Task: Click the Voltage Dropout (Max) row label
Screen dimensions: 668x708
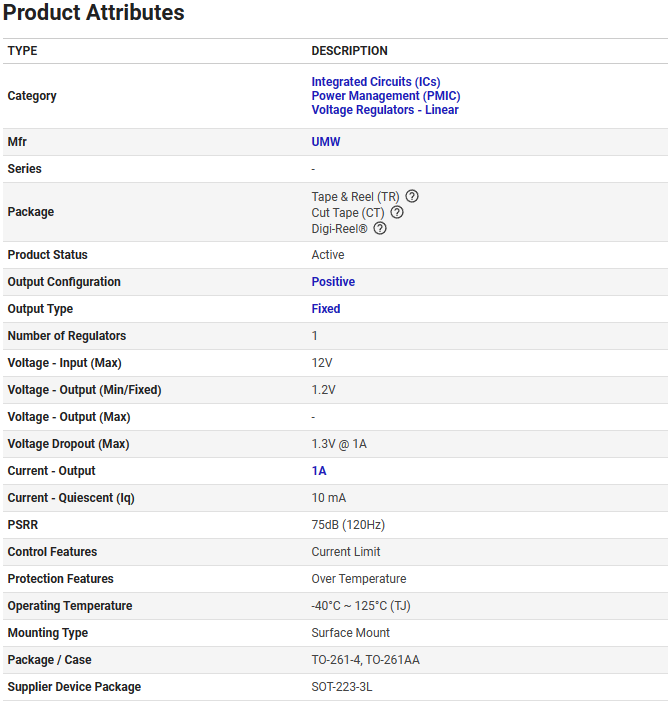Action: (68, 444)
